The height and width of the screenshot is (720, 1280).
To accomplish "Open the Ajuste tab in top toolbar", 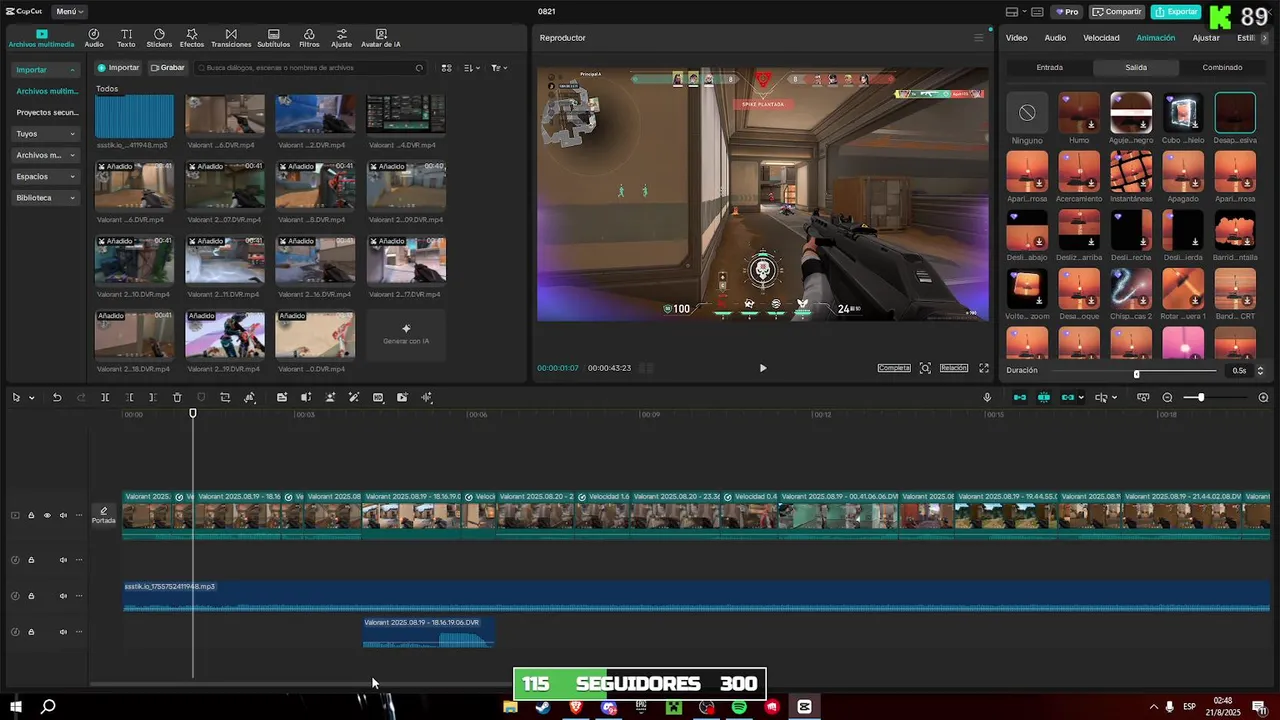I will coord(342,38).
